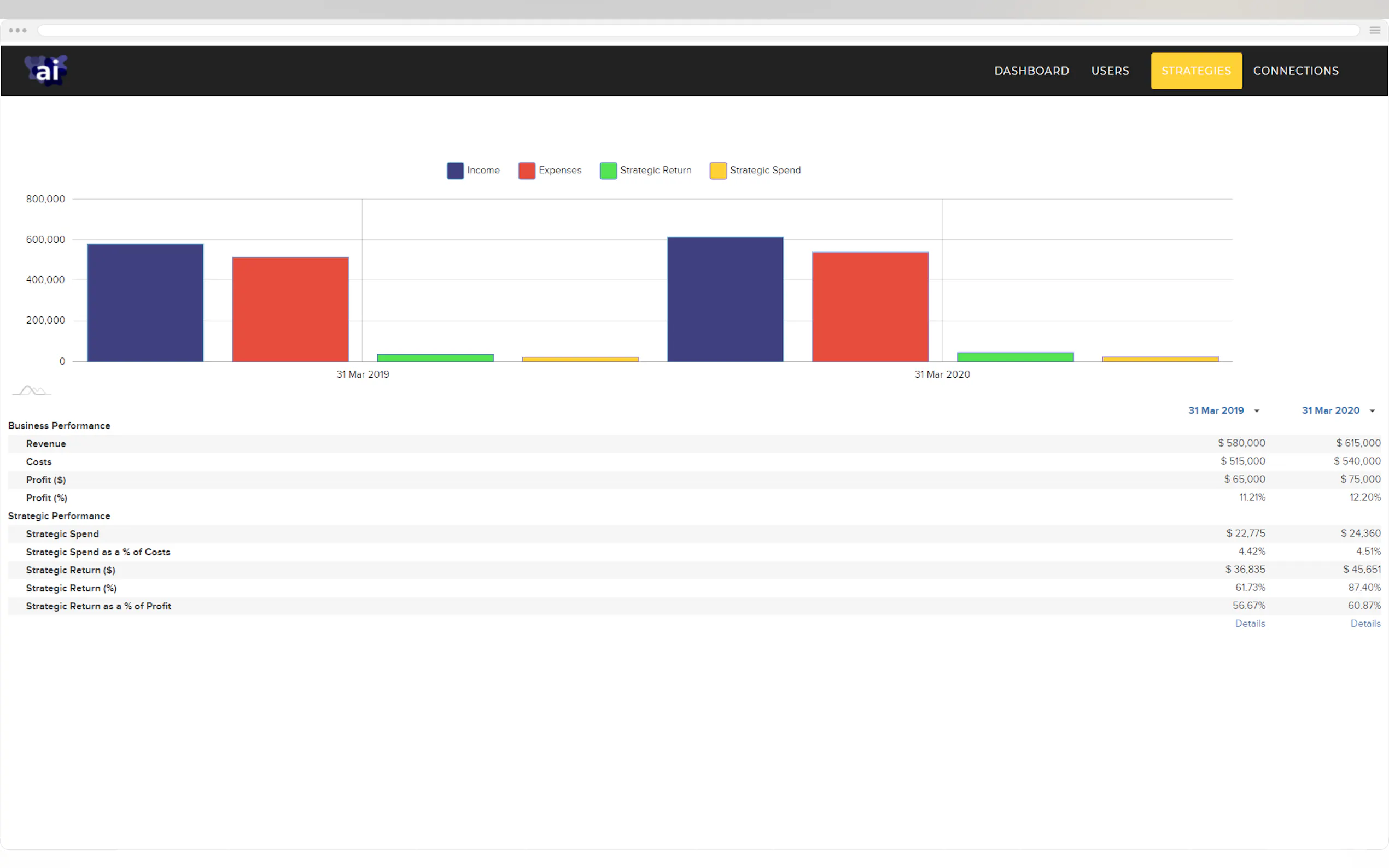Expand the 31 Mar 2020 dropdown arrow
The image size is (1389, 868).
click(1372, 411)
